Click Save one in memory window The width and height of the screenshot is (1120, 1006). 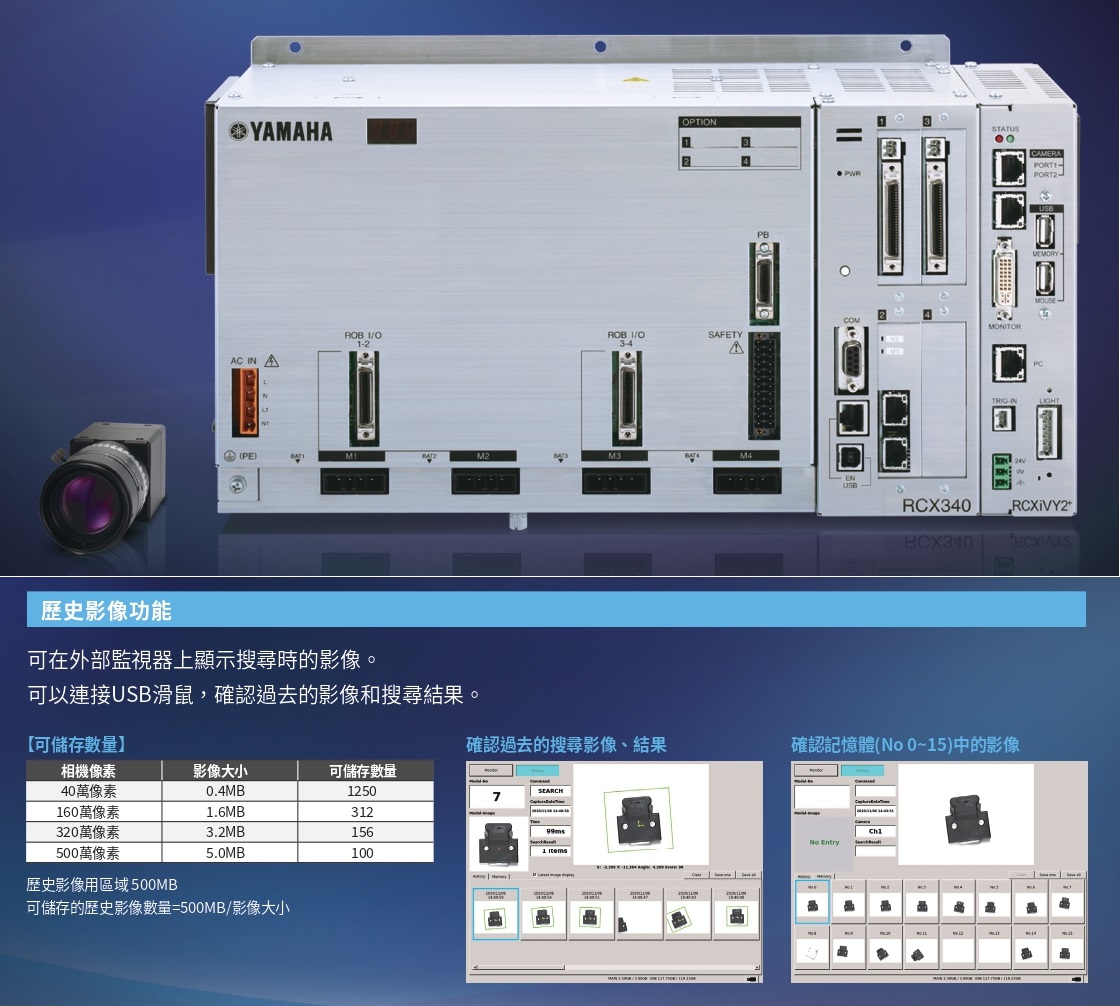click(1048, 875)
